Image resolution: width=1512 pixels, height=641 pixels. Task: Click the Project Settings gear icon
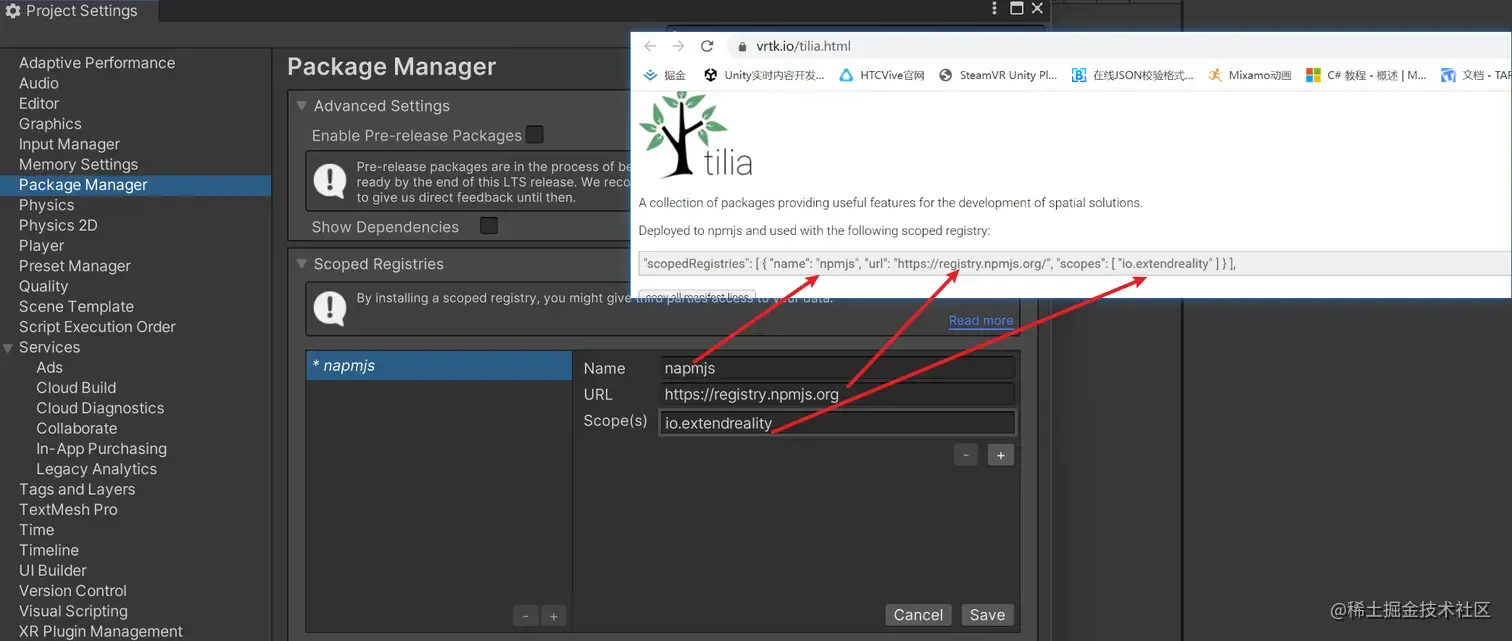click(x=13, y=11)
